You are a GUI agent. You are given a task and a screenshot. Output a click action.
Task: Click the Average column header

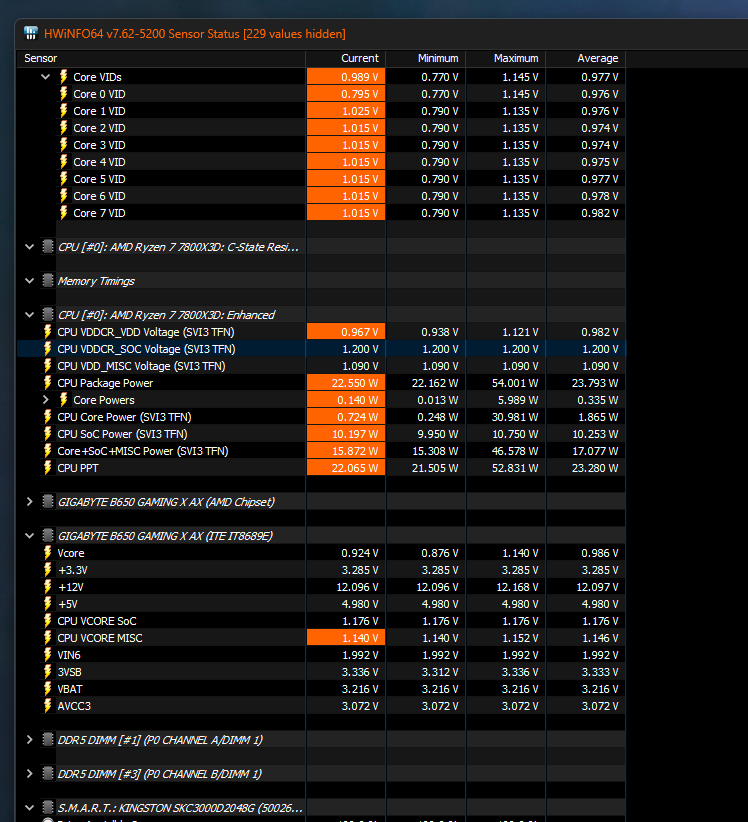tap(586, 58)
